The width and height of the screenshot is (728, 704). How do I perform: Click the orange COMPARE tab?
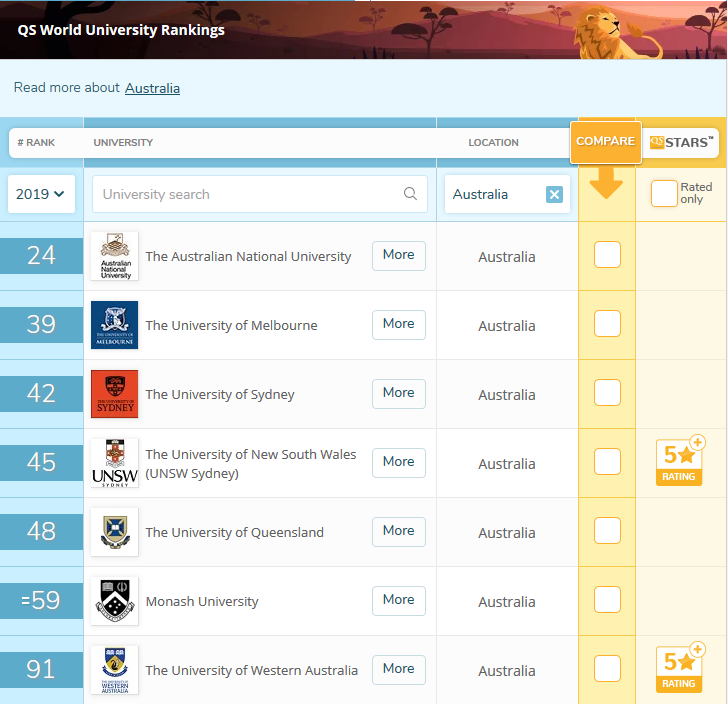point(606,142)
